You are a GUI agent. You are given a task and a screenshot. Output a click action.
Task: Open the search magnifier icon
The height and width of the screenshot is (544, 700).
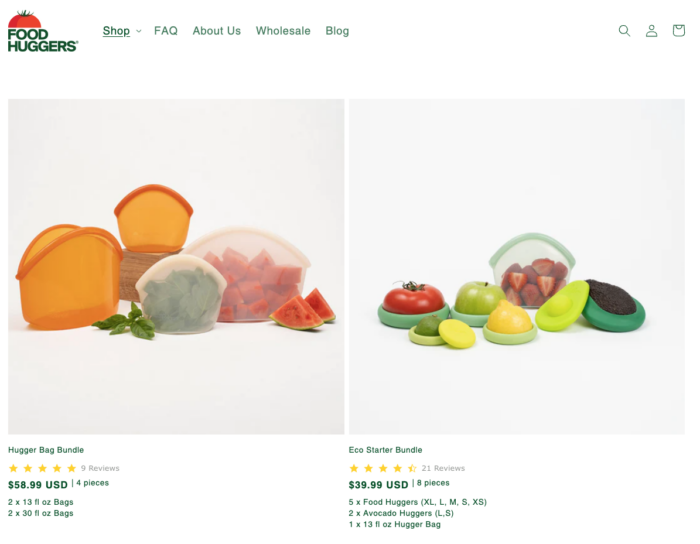pos(624,30)
